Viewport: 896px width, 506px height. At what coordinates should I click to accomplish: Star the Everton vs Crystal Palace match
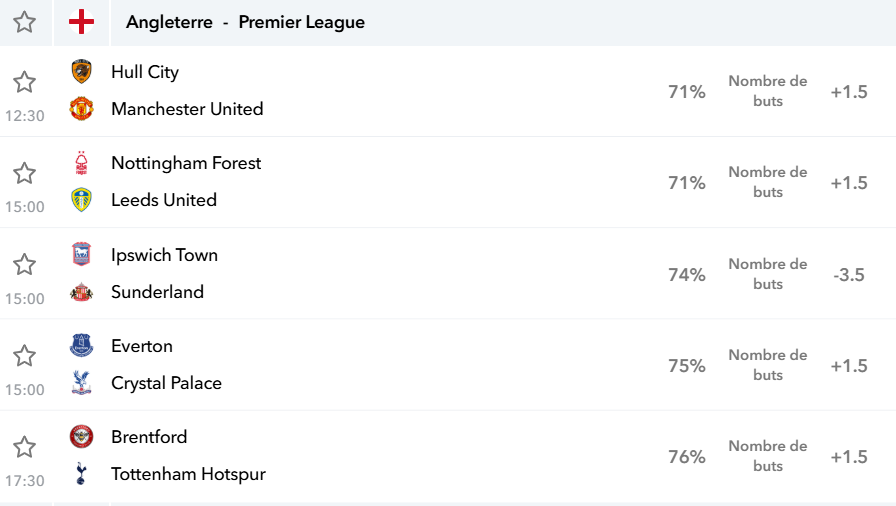(x=25, y=356)
